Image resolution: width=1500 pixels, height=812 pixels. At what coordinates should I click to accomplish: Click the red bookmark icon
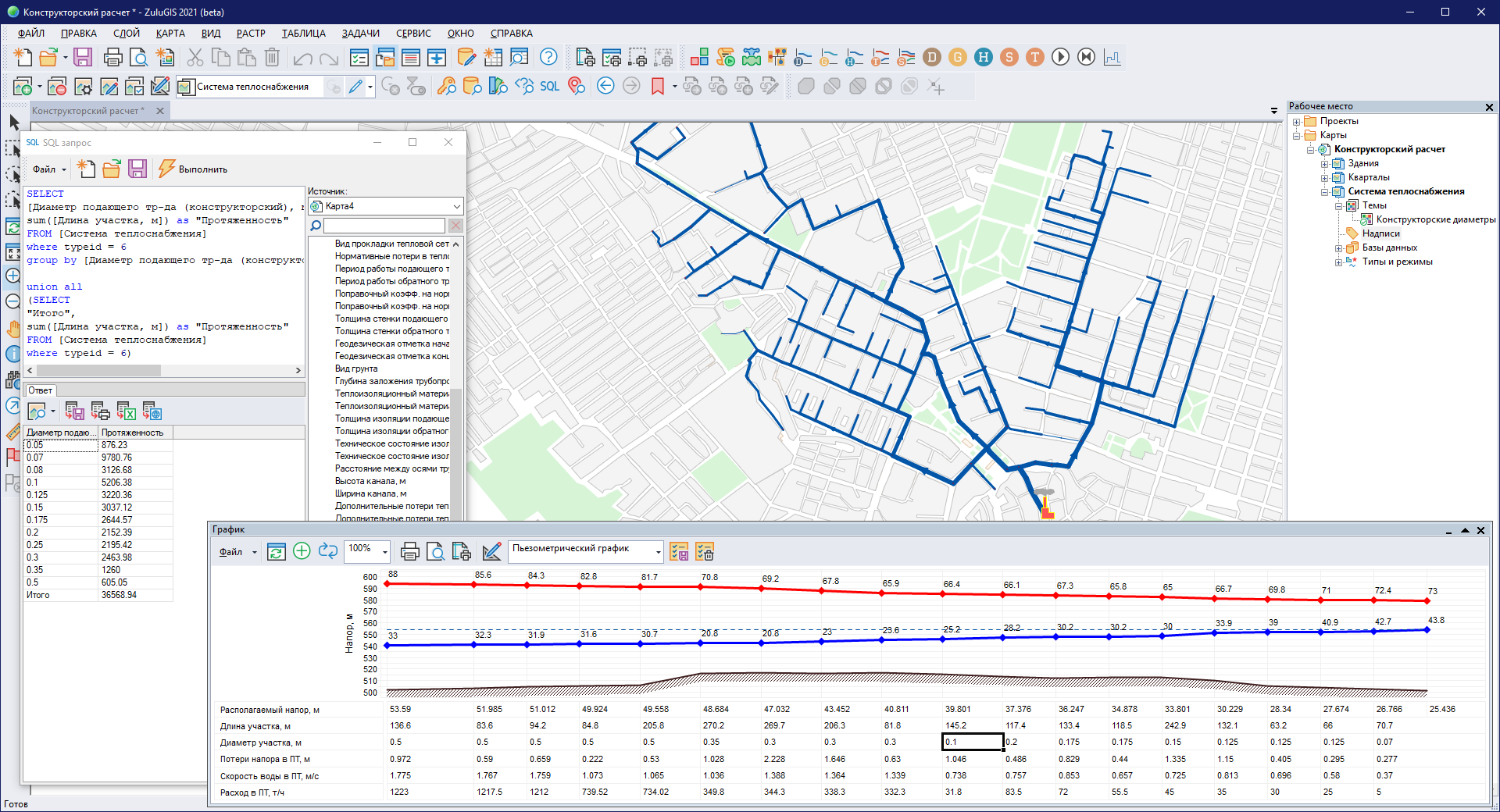(658, 87)
